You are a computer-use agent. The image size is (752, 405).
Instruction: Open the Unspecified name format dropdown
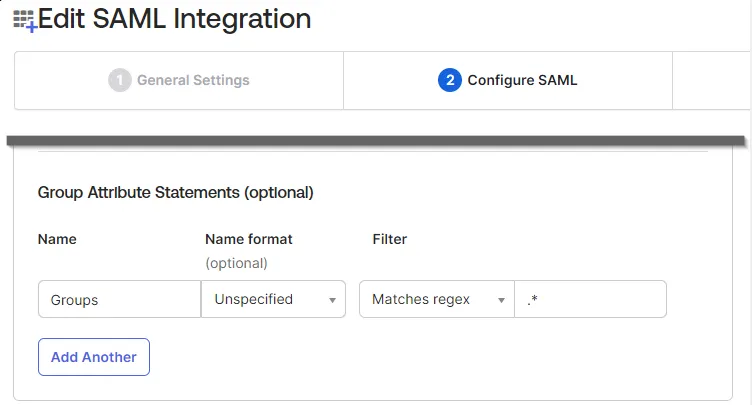point(273,299)
